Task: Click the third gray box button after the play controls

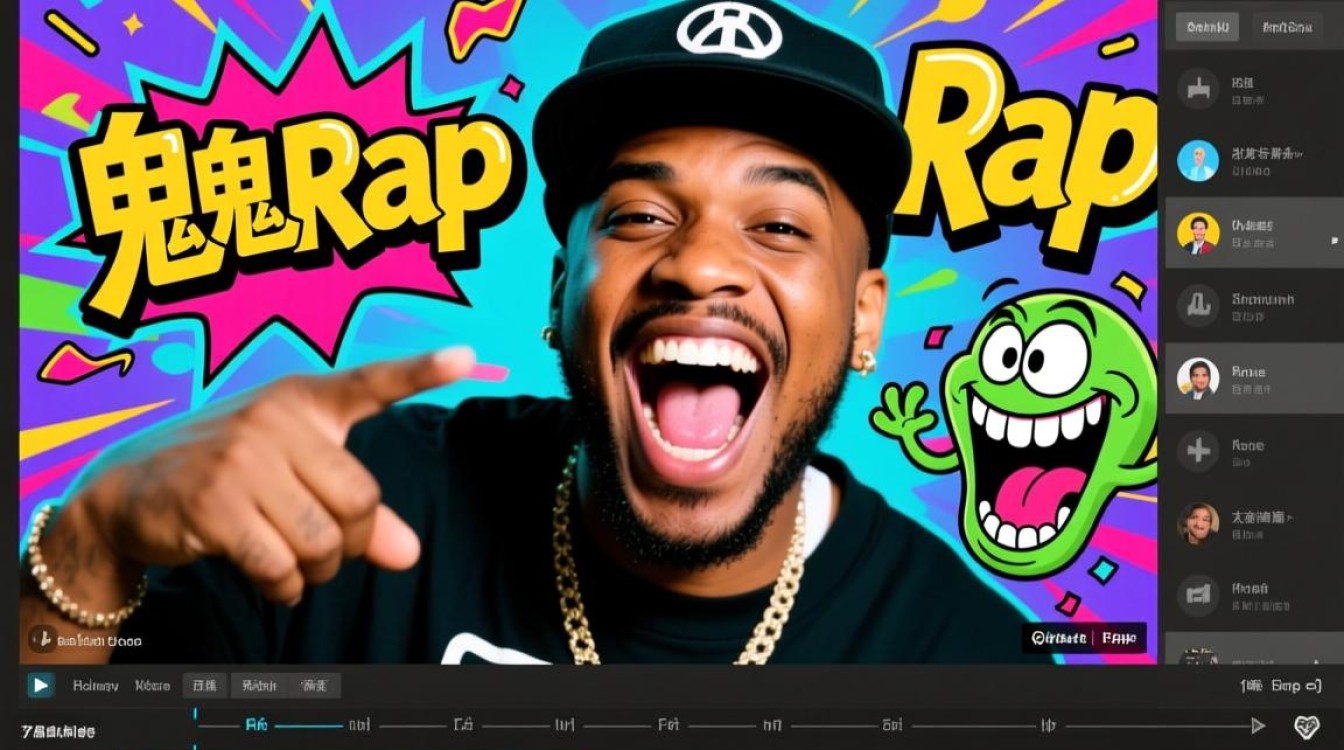Action: (315, 686)
